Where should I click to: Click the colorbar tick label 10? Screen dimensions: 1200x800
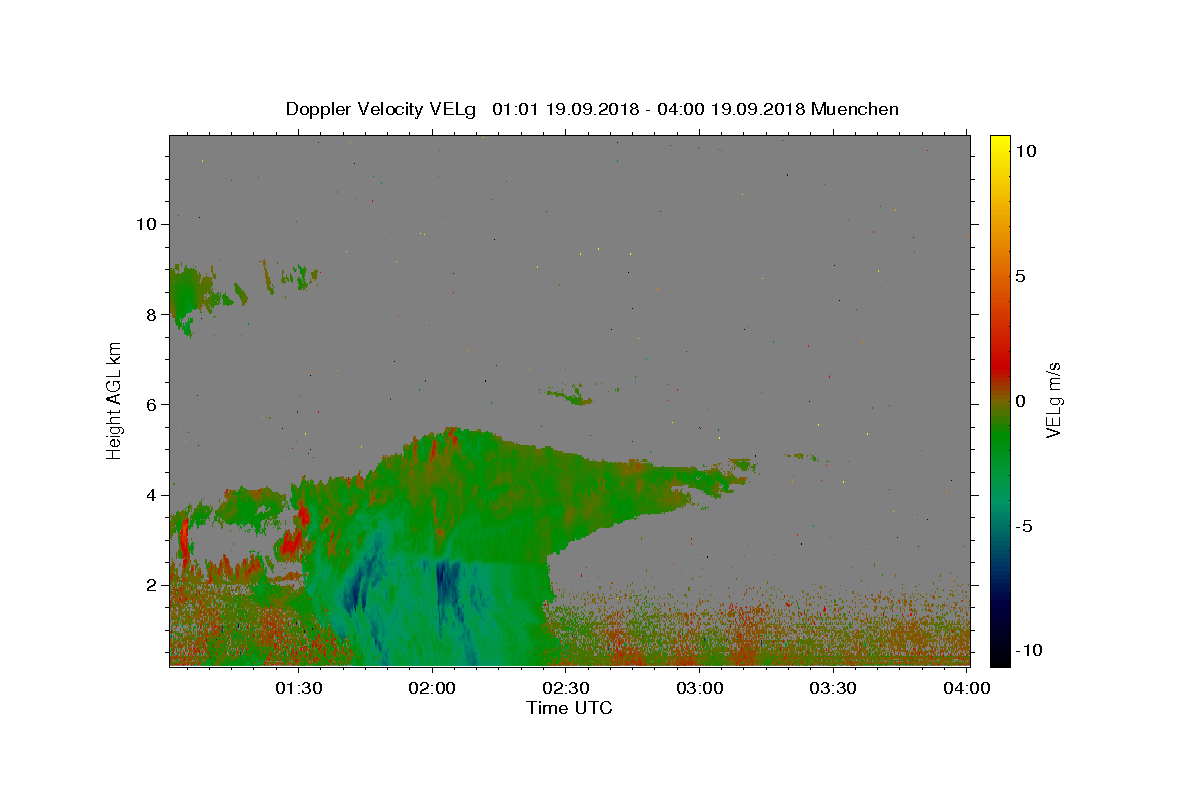1026,151
